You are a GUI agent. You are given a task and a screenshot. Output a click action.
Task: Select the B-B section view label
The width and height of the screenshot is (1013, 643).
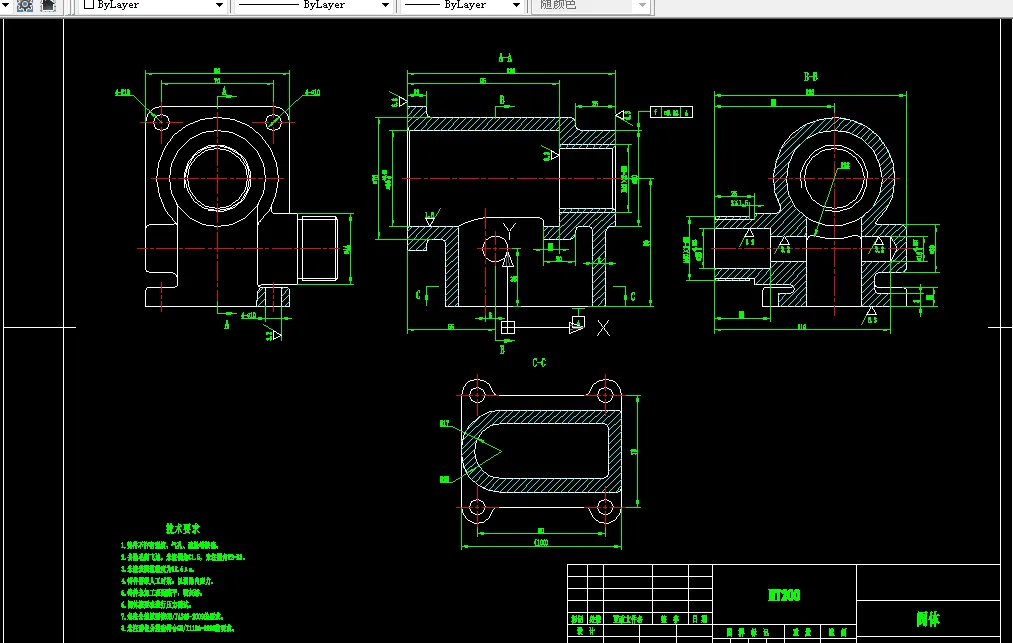pyautogui.click(x=810, y=77)
